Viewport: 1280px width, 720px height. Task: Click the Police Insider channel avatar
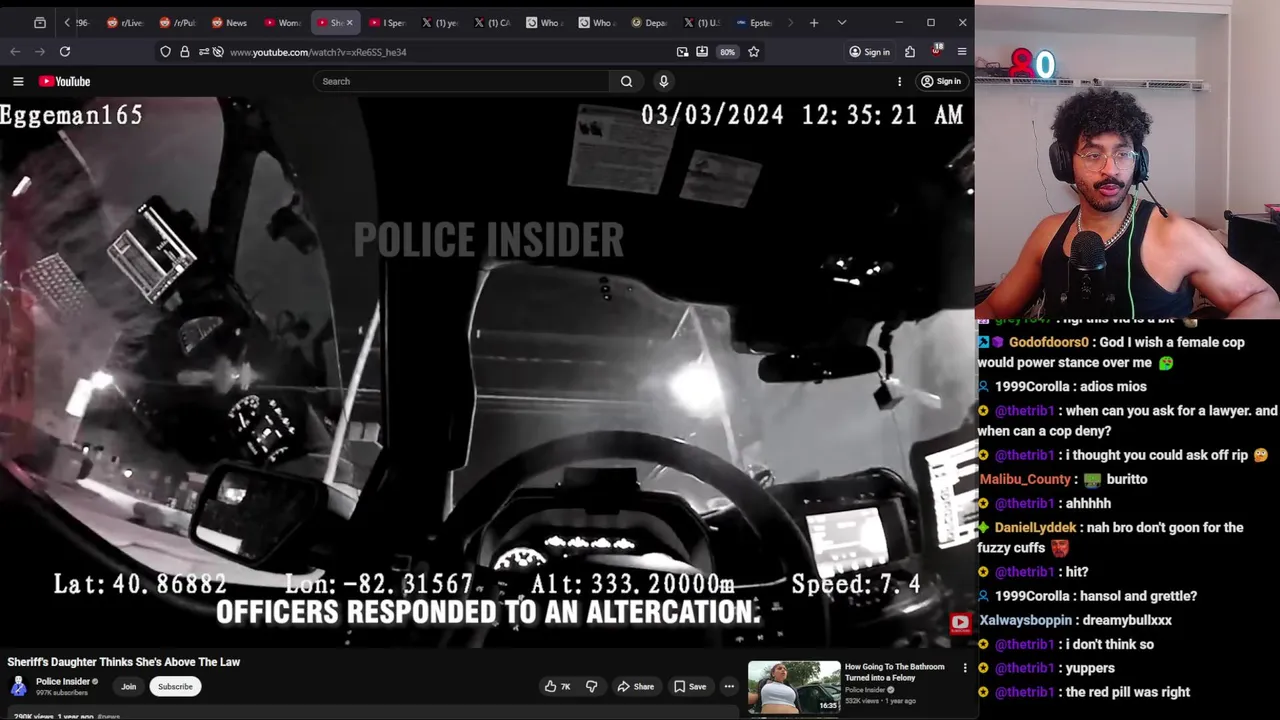tap(18, 686)
